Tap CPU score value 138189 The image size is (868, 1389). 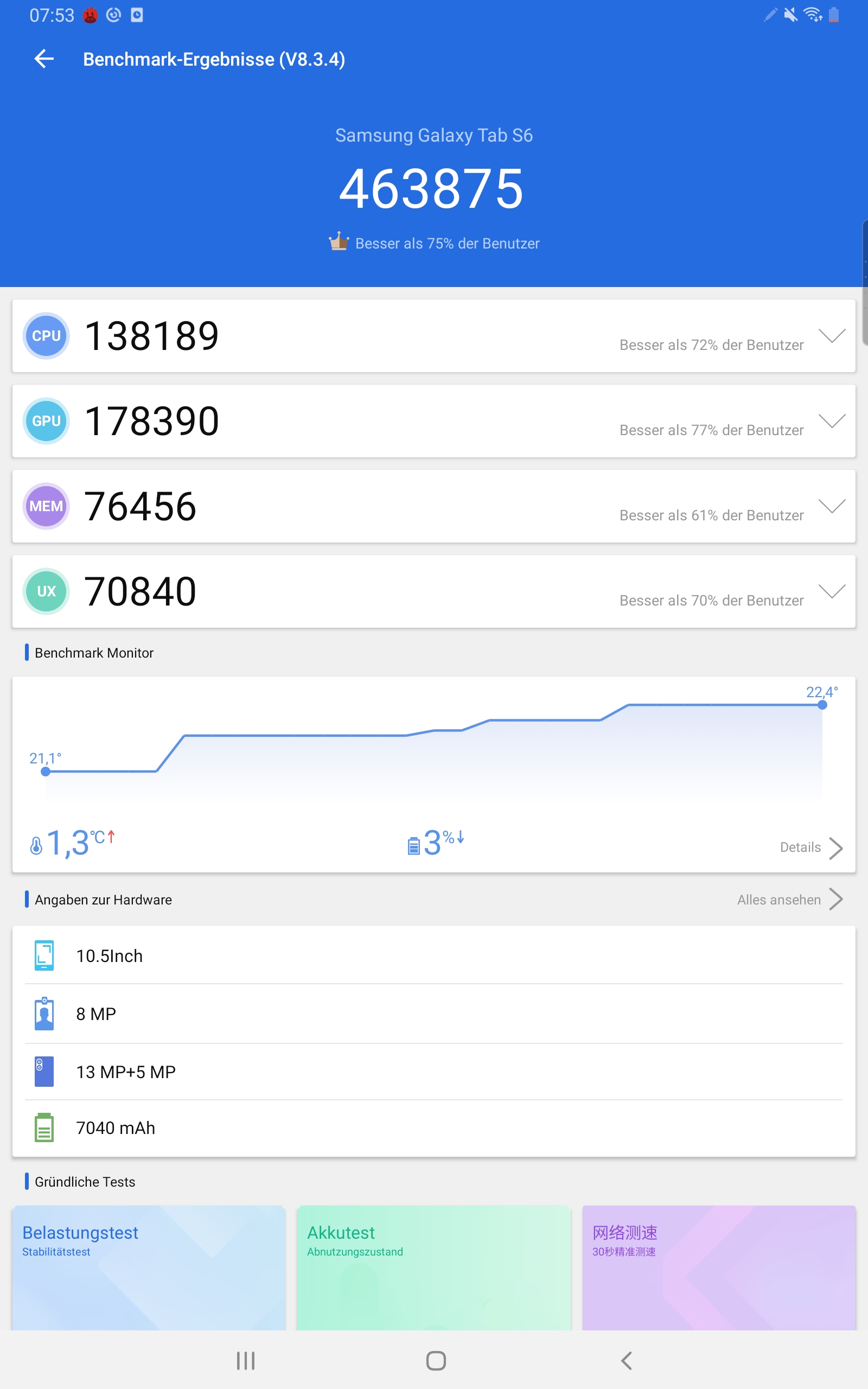coord(151,336)
